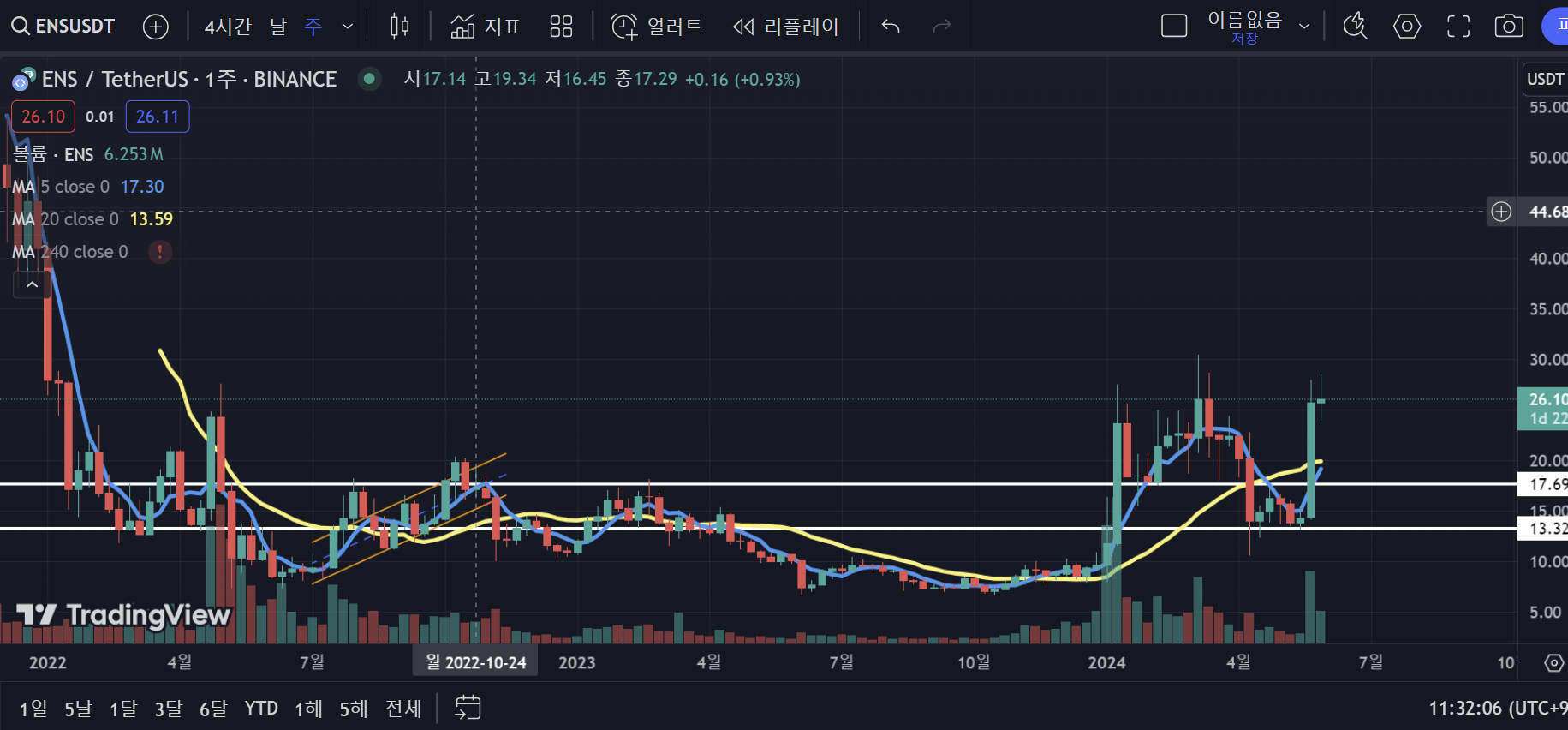Set range to 3달
The width and height of the screenshot is (1568, 730).
(168, 709)
